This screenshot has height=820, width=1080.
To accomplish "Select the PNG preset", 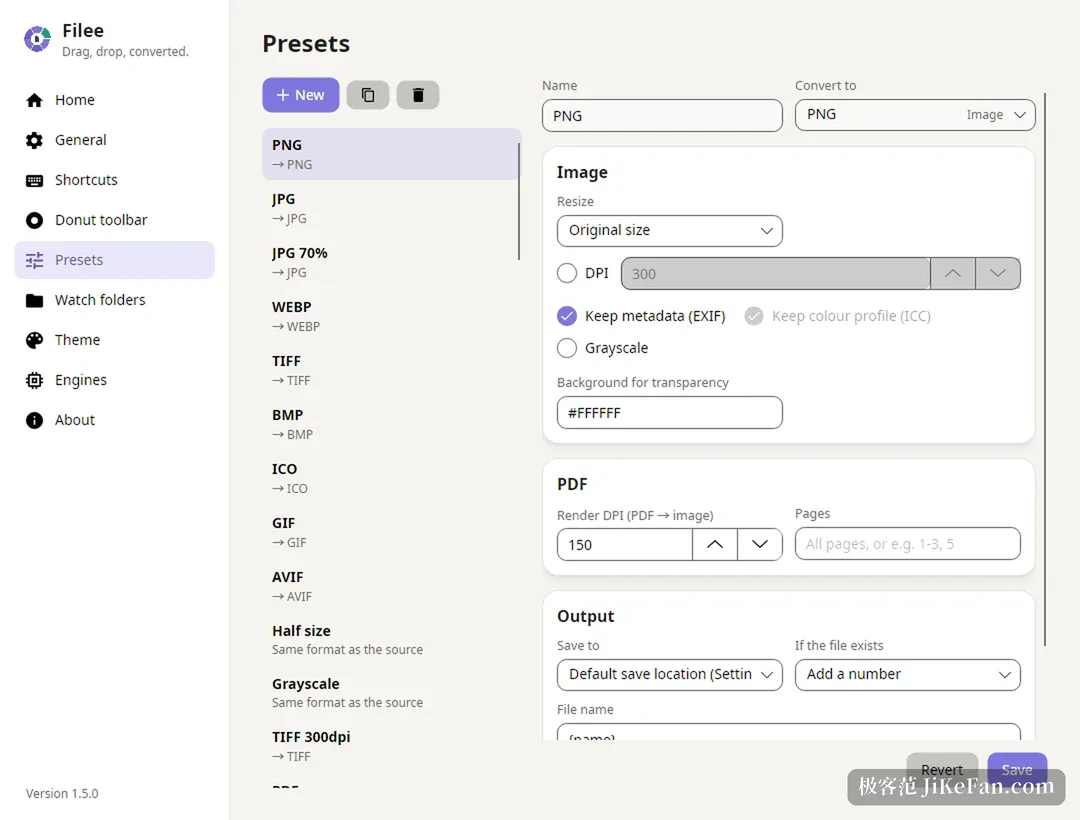I will (x=391, y=154).
